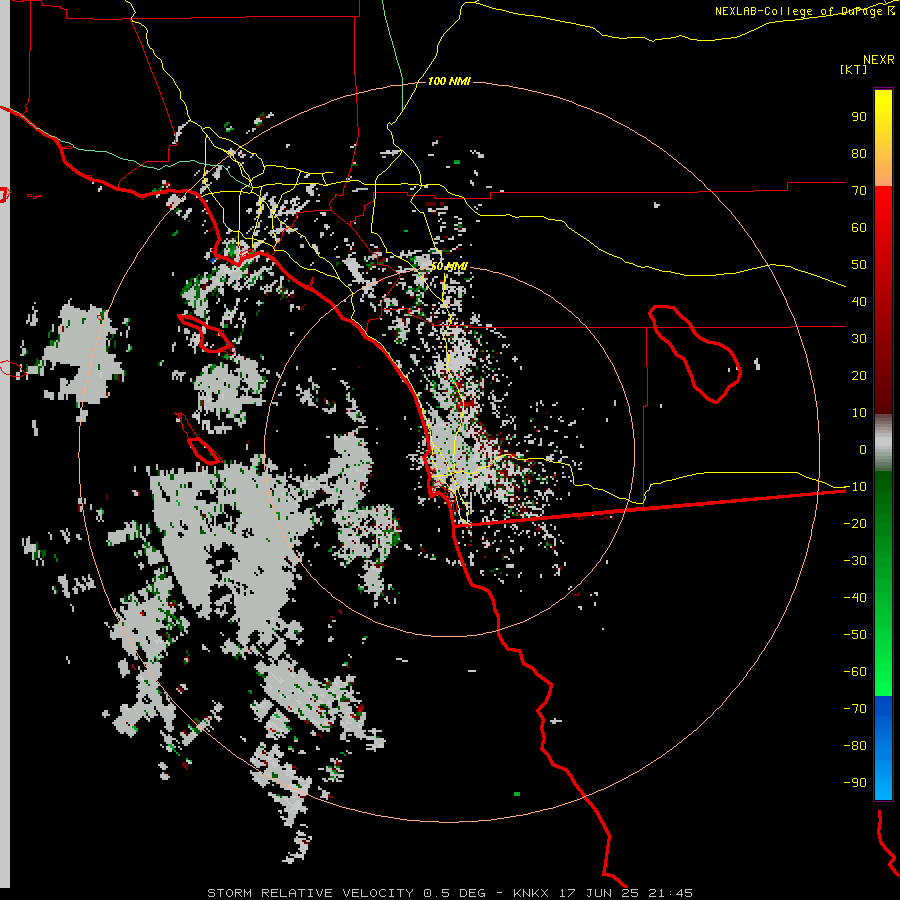Pick the blue bottom segment of color bar
Viewport: 900px width, 900px height.
click(x=883, y=748)
